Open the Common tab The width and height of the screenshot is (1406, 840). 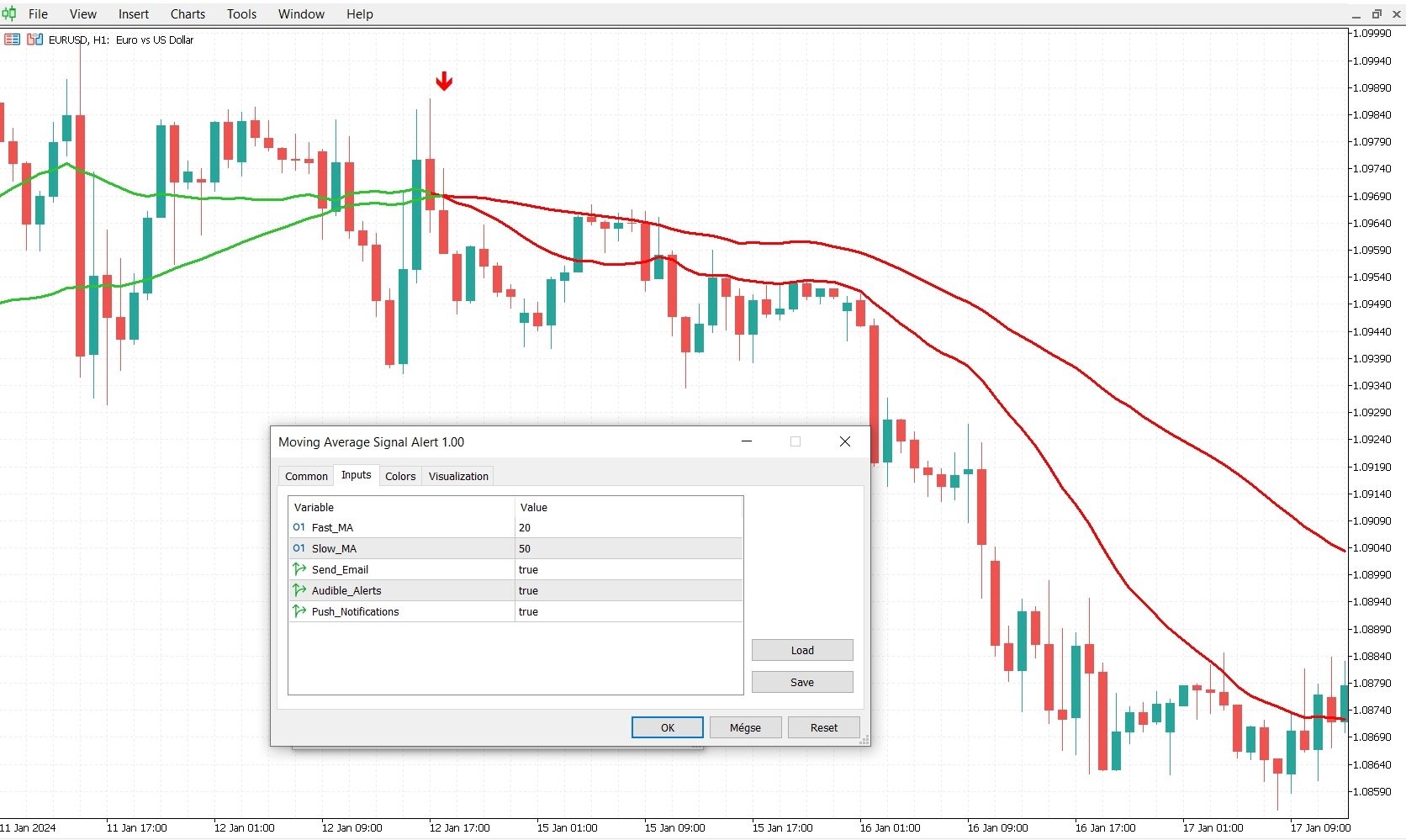(305, 476)
